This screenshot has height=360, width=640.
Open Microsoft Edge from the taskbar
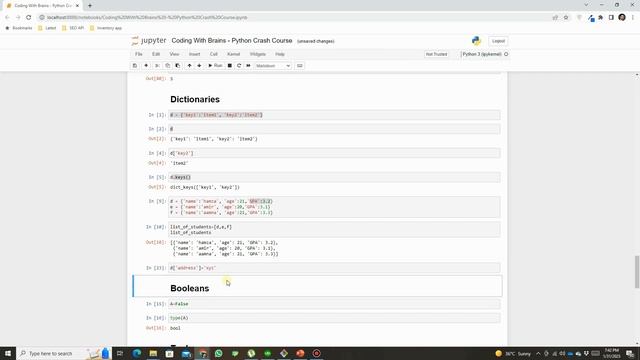pyautogui.click(x=137, y=353)
